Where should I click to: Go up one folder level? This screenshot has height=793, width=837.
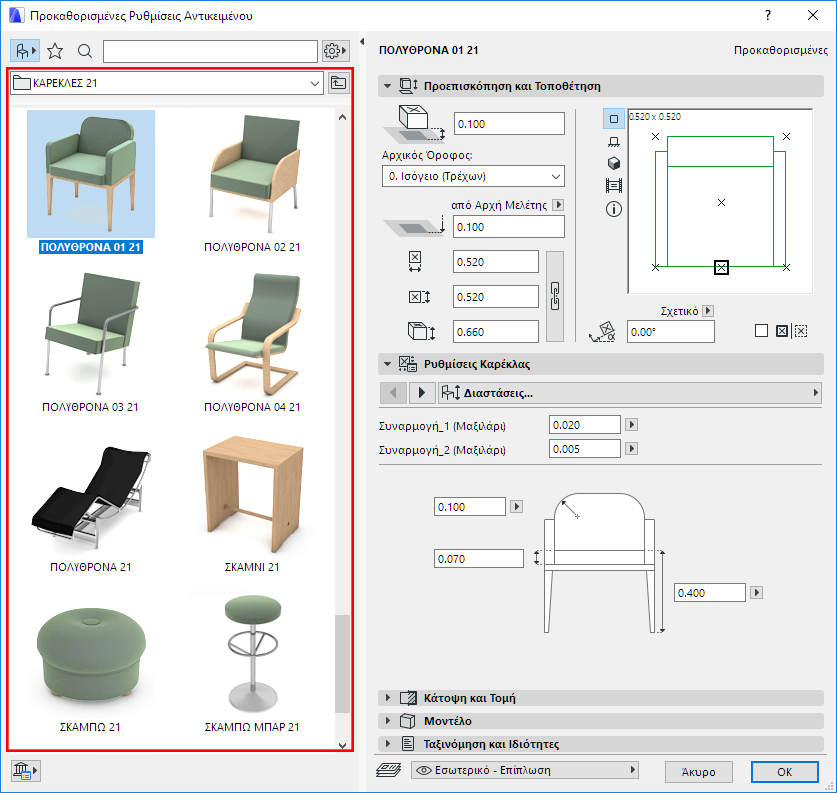(x=339, y=83)
